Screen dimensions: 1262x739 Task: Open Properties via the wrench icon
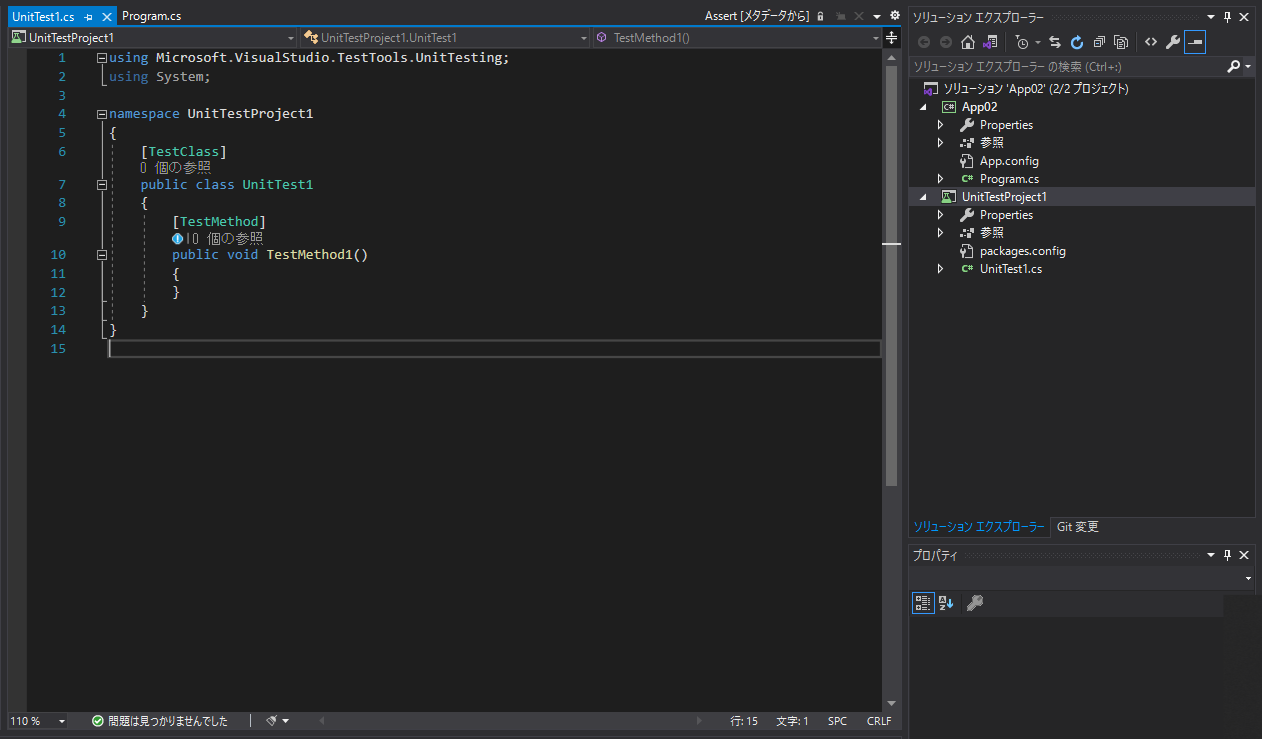1173,42
